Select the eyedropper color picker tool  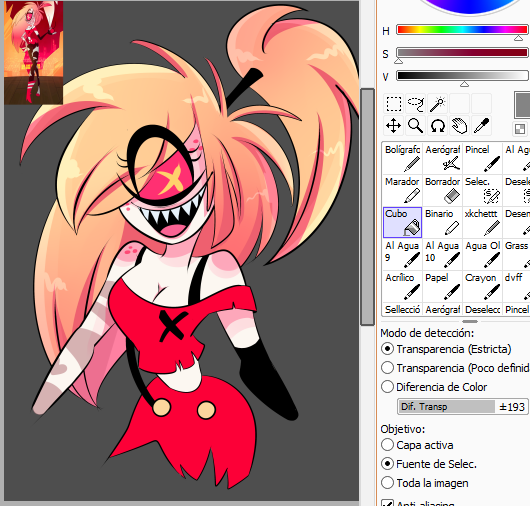[x=481, y=126]
